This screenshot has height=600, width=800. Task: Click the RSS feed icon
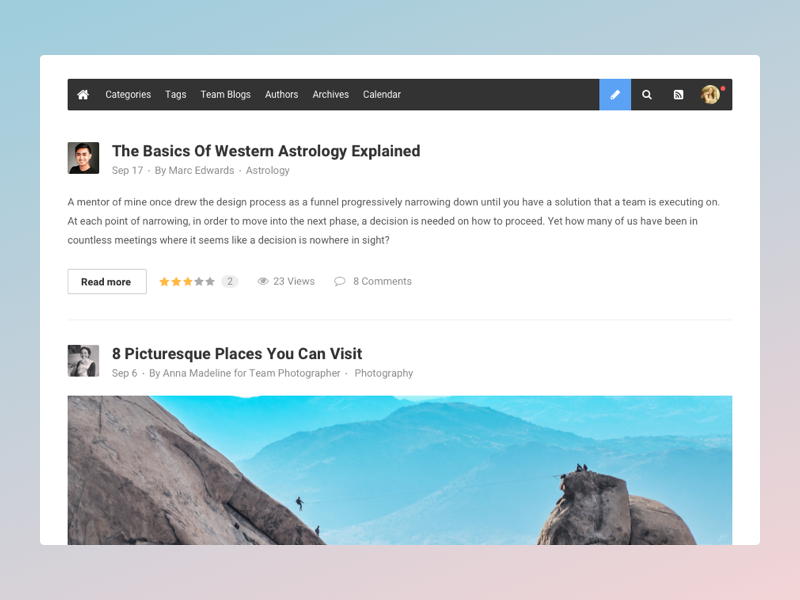click(678, 94)
